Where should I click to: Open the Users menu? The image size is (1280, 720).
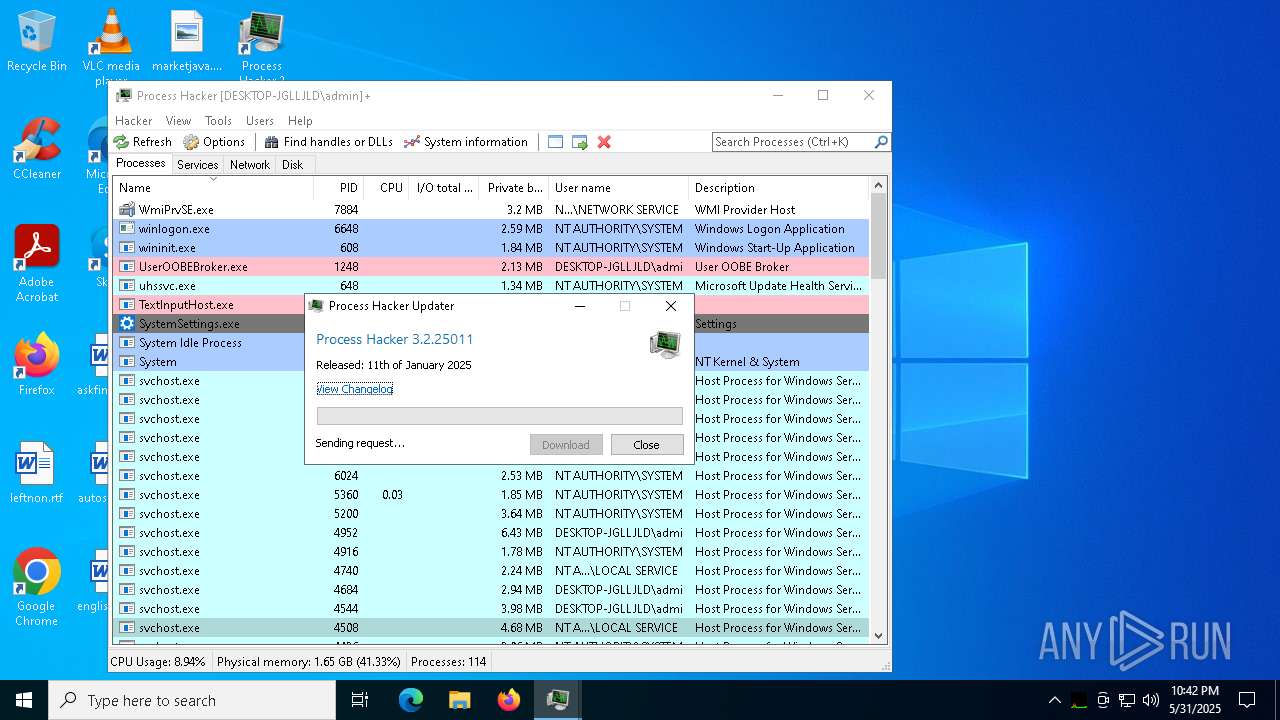pyautogui.click(x=260, y=121)
